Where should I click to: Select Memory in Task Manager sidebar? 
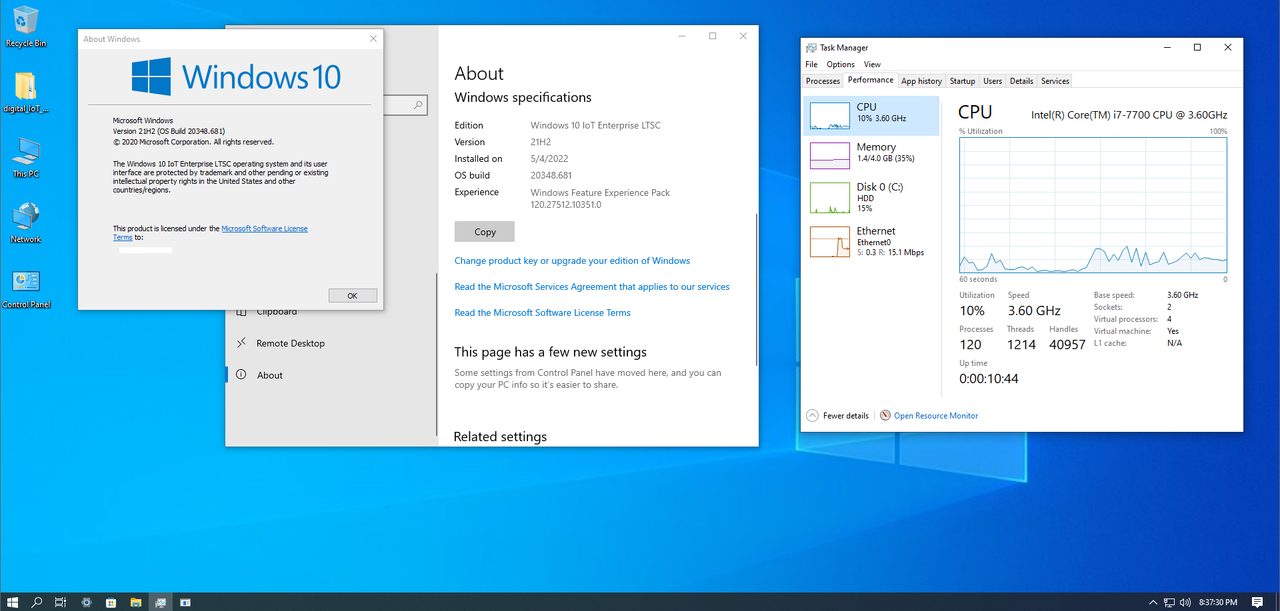pyautogui.click(x=872, y=155)
